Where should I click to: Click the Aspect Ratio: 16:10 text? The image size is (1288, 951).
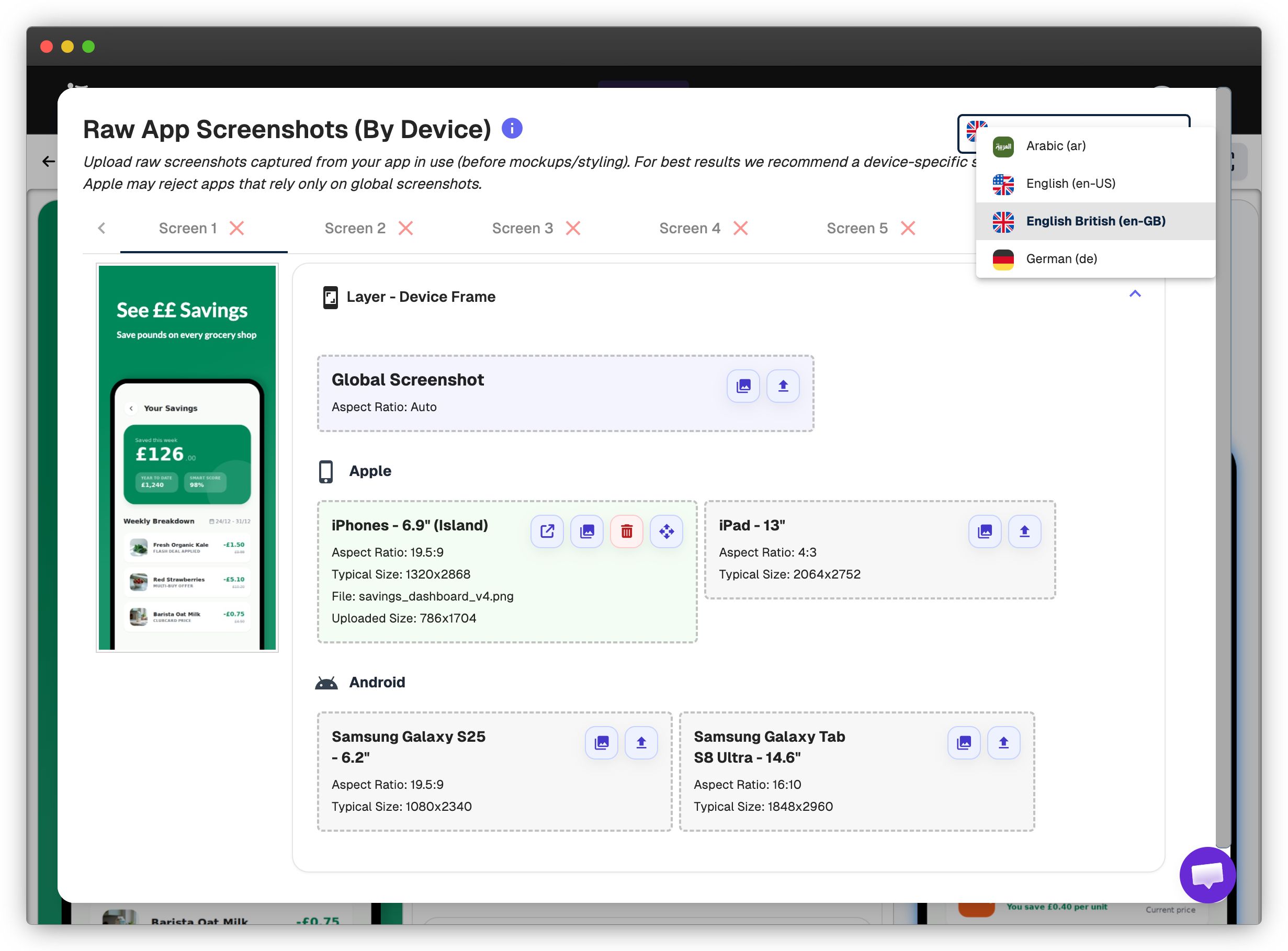748,785
